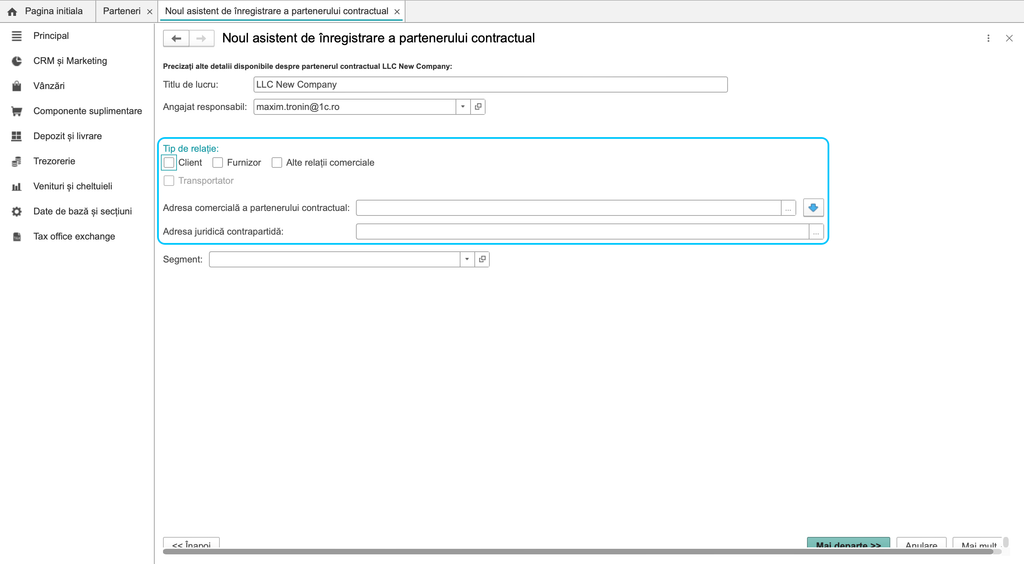Open the Angajat responsabil record link icon
The height and width of the screenshot is (564, 1024).
pyautogui.click(x=478, y=106)
